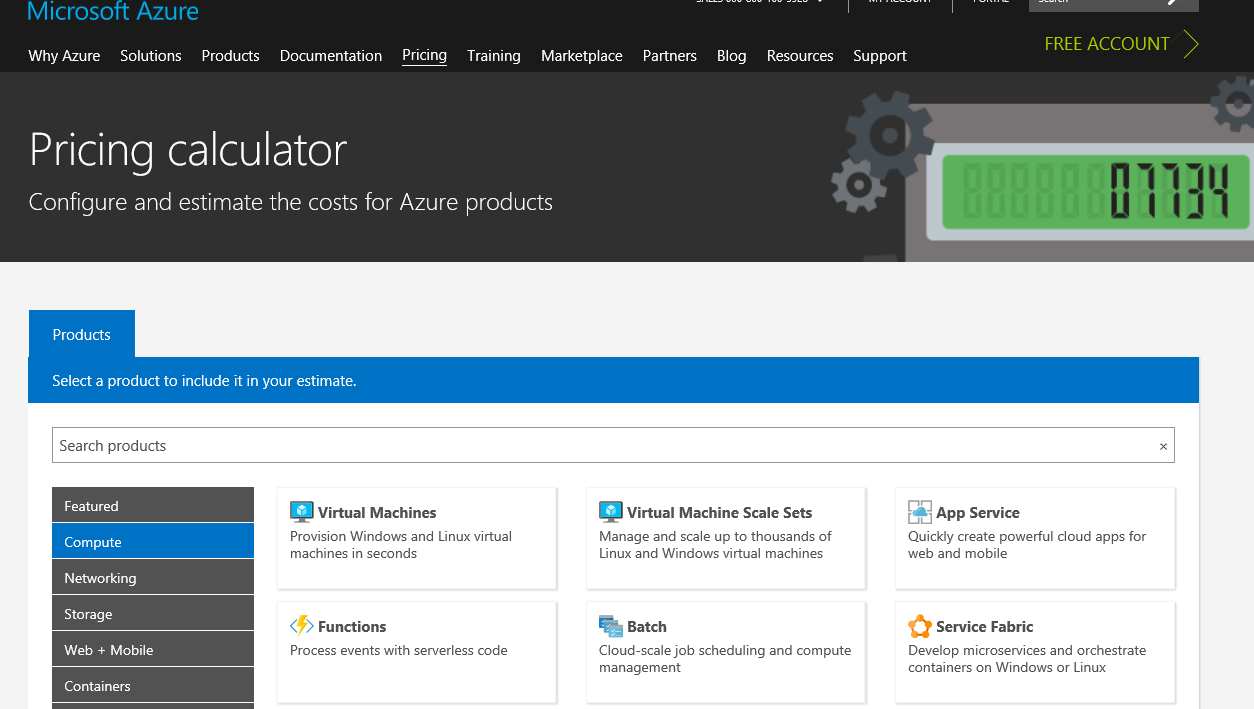Screen dimensions: 1254x709
Task: Click the orange Service Fabric icon
Action: pos(919,626)
